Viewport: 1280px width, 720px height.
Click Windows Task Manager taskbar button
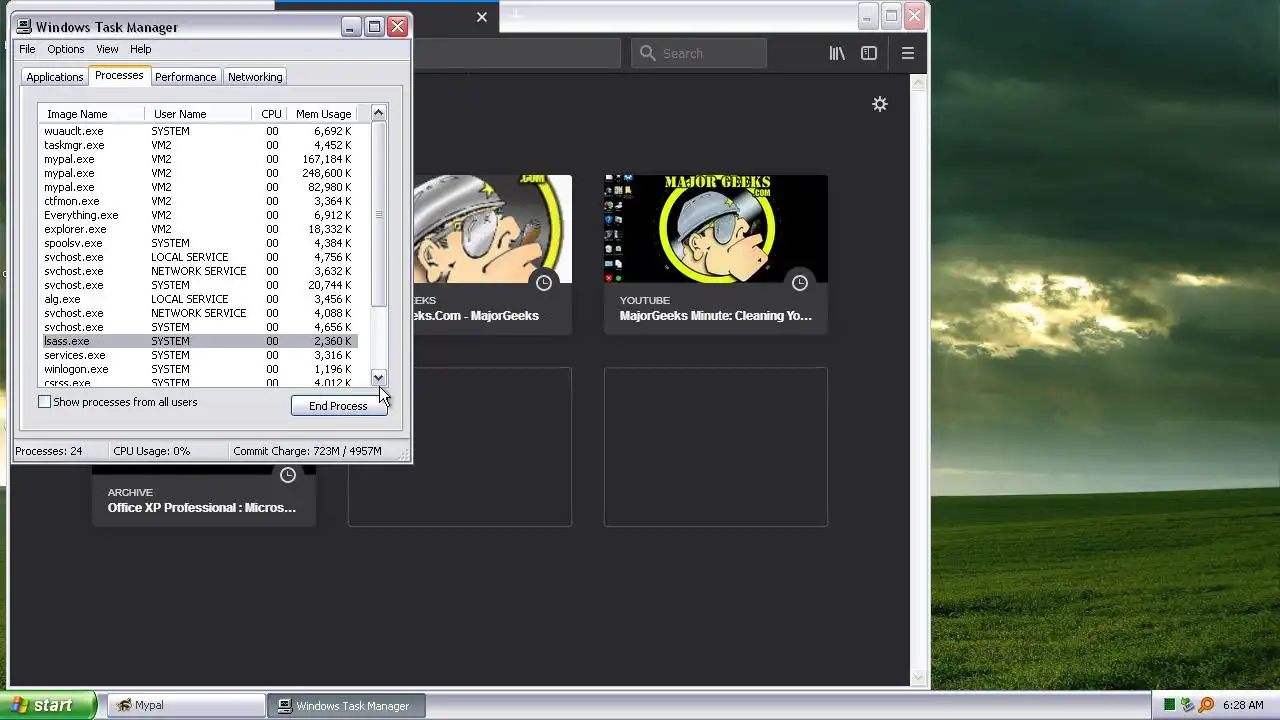point(346,705)
